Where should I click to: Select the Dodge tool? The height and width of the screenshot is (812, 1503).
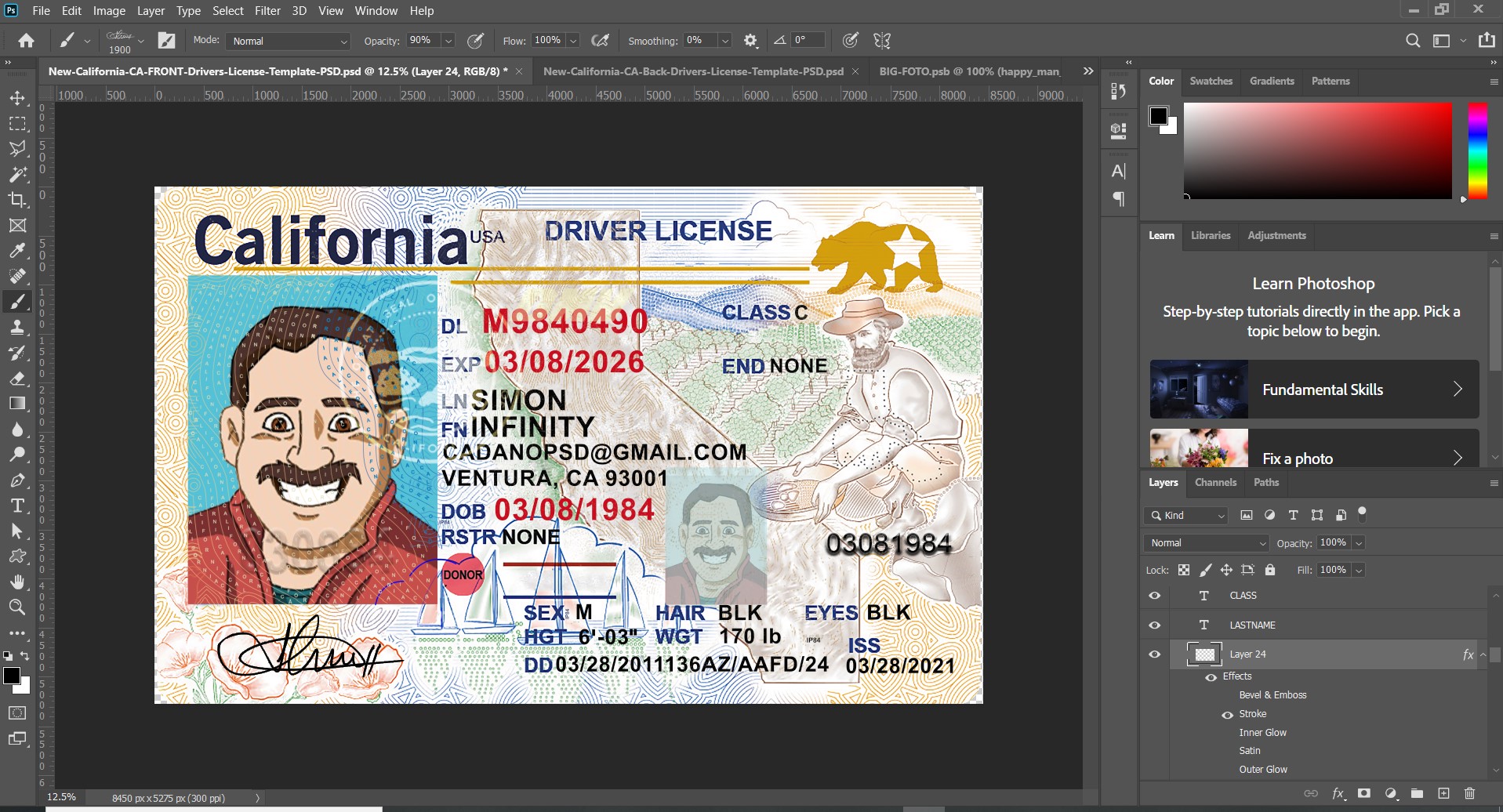[17, 455]
